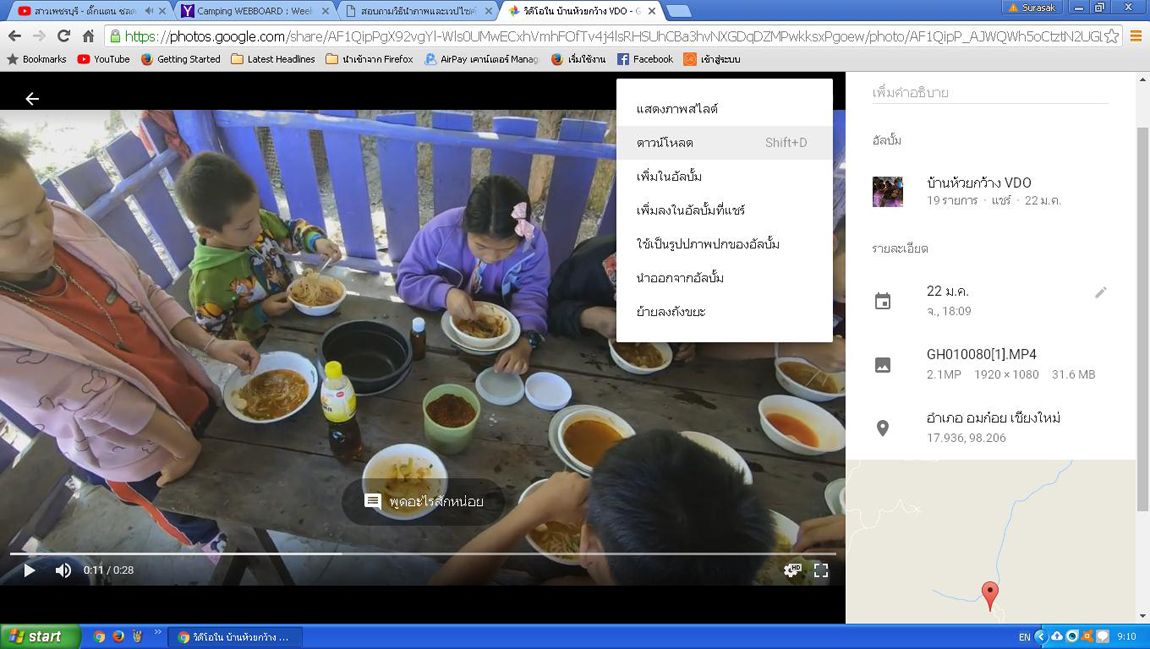Launch Firefox from quick launch
Screen dimensions: 1150x649
click(x=118, y=637)
